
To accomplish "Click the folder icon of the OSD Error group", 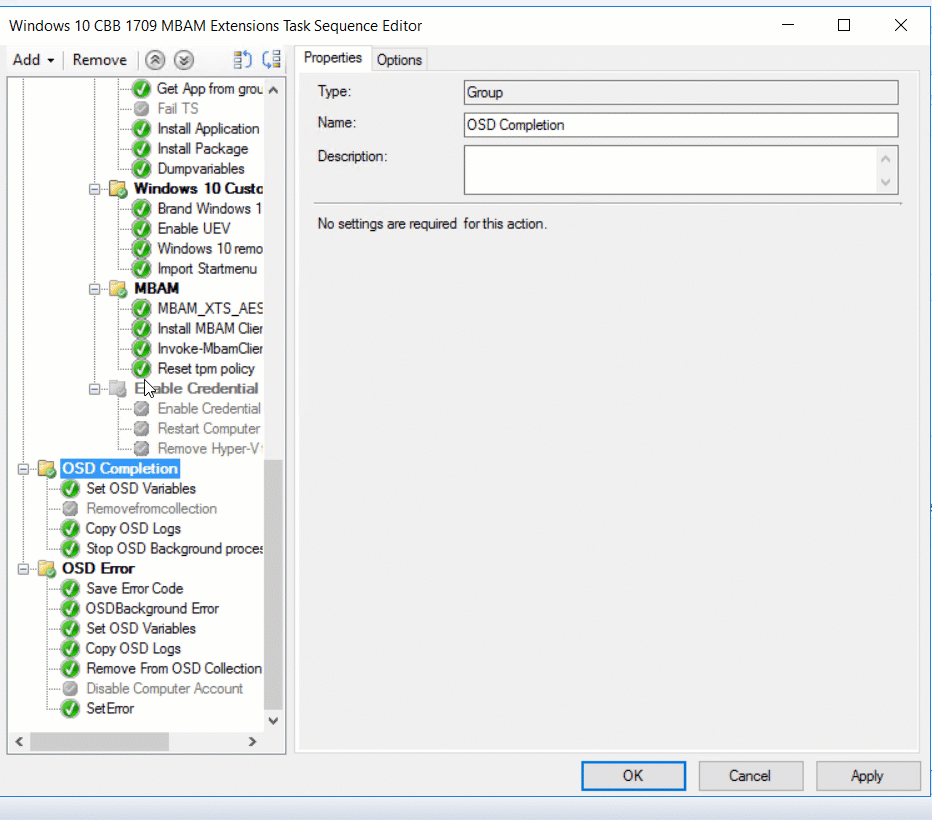I will point(46,568).
